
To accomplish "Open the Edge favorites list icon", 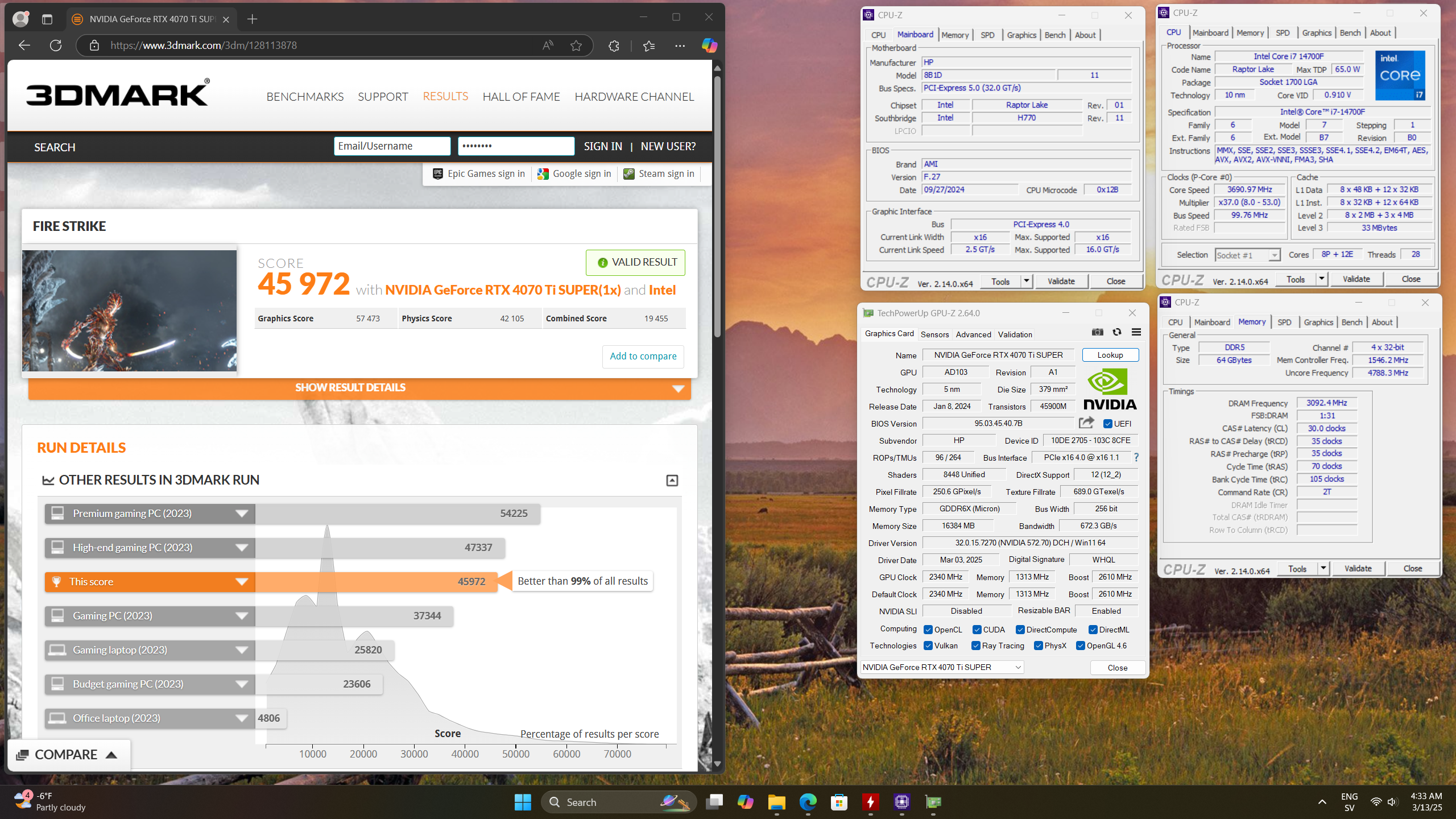I will 649,45.
